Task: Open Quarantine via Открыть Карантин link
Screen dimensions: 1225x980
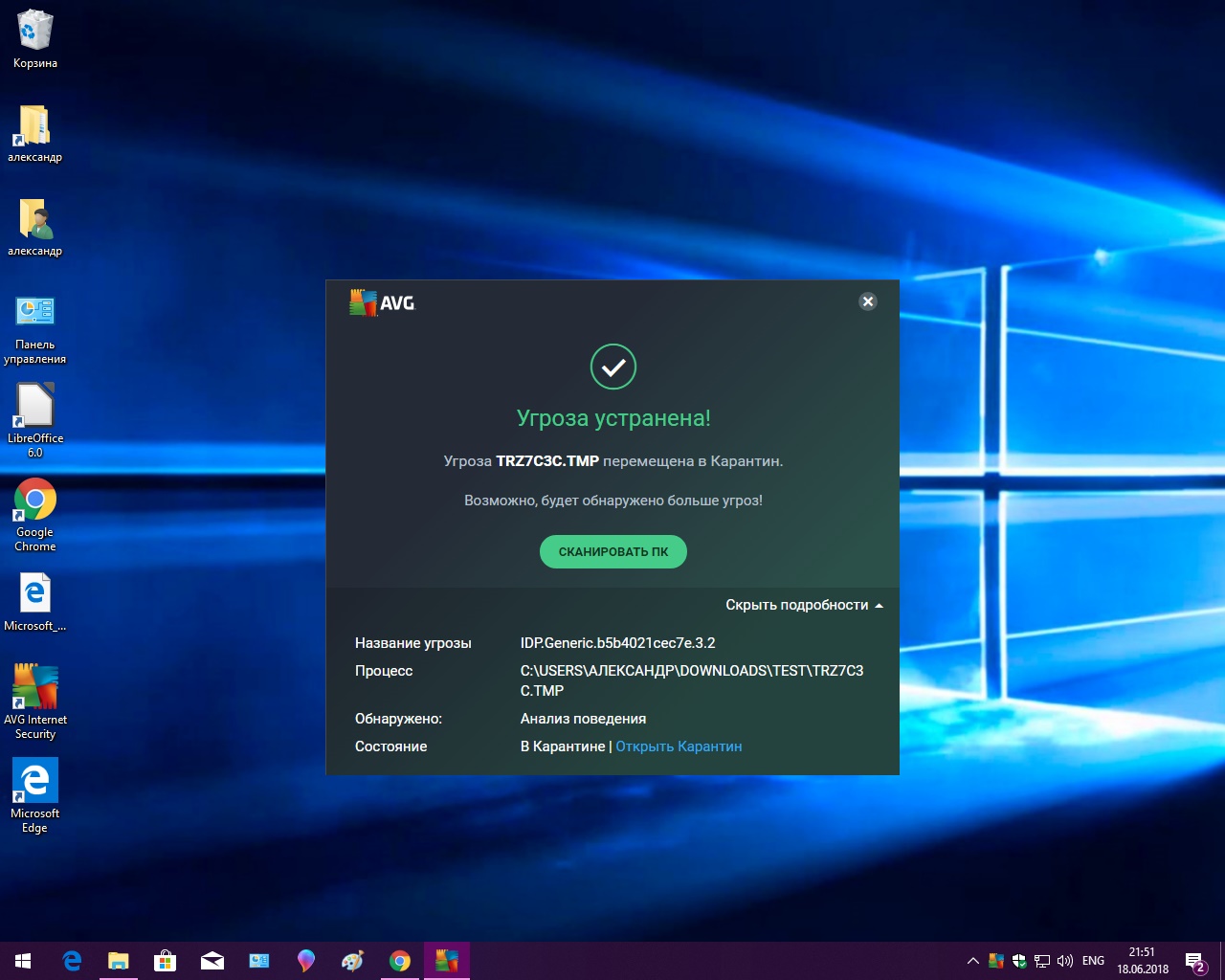Action: (x=679, y=746)
